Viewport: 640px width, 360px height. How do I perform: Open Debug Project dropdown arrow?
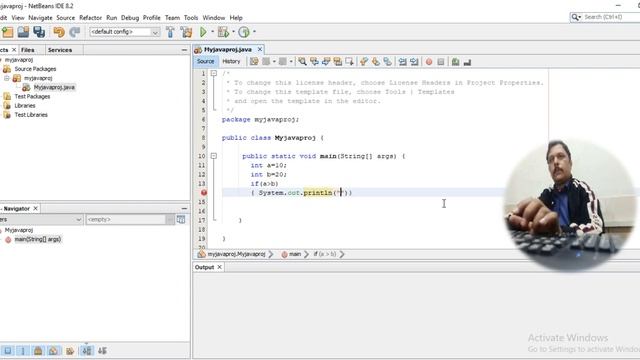coord(233,32)
